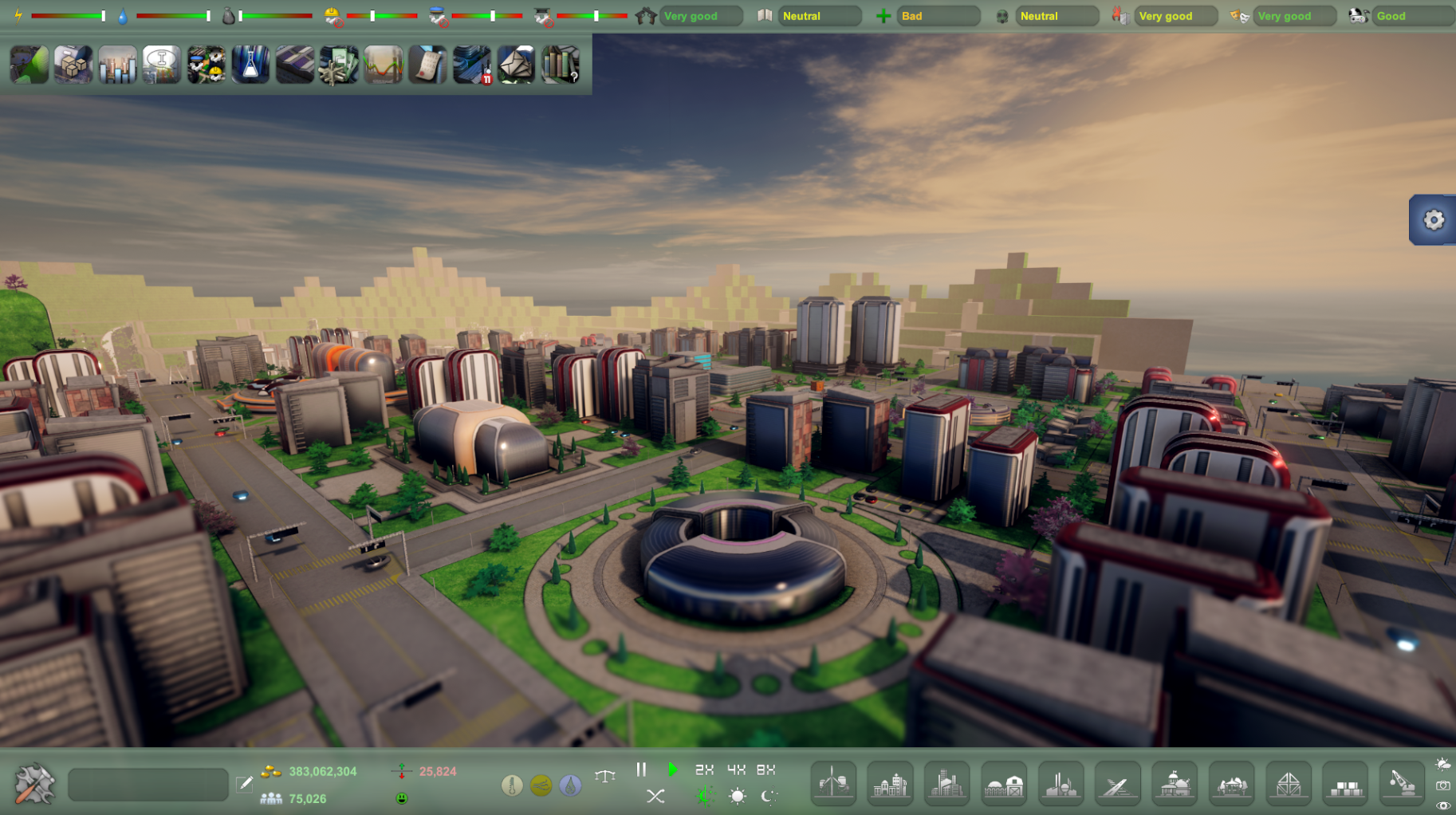Open the mail envelopes panel
This screenshot has width=1456, height=815.
click(516, 65)
